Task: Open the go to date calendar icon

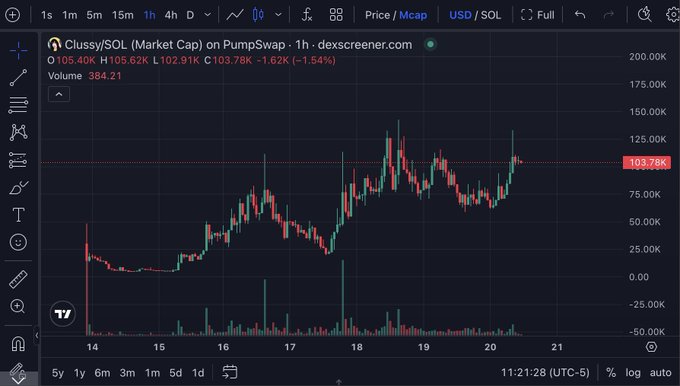Action: click(230, 372)
